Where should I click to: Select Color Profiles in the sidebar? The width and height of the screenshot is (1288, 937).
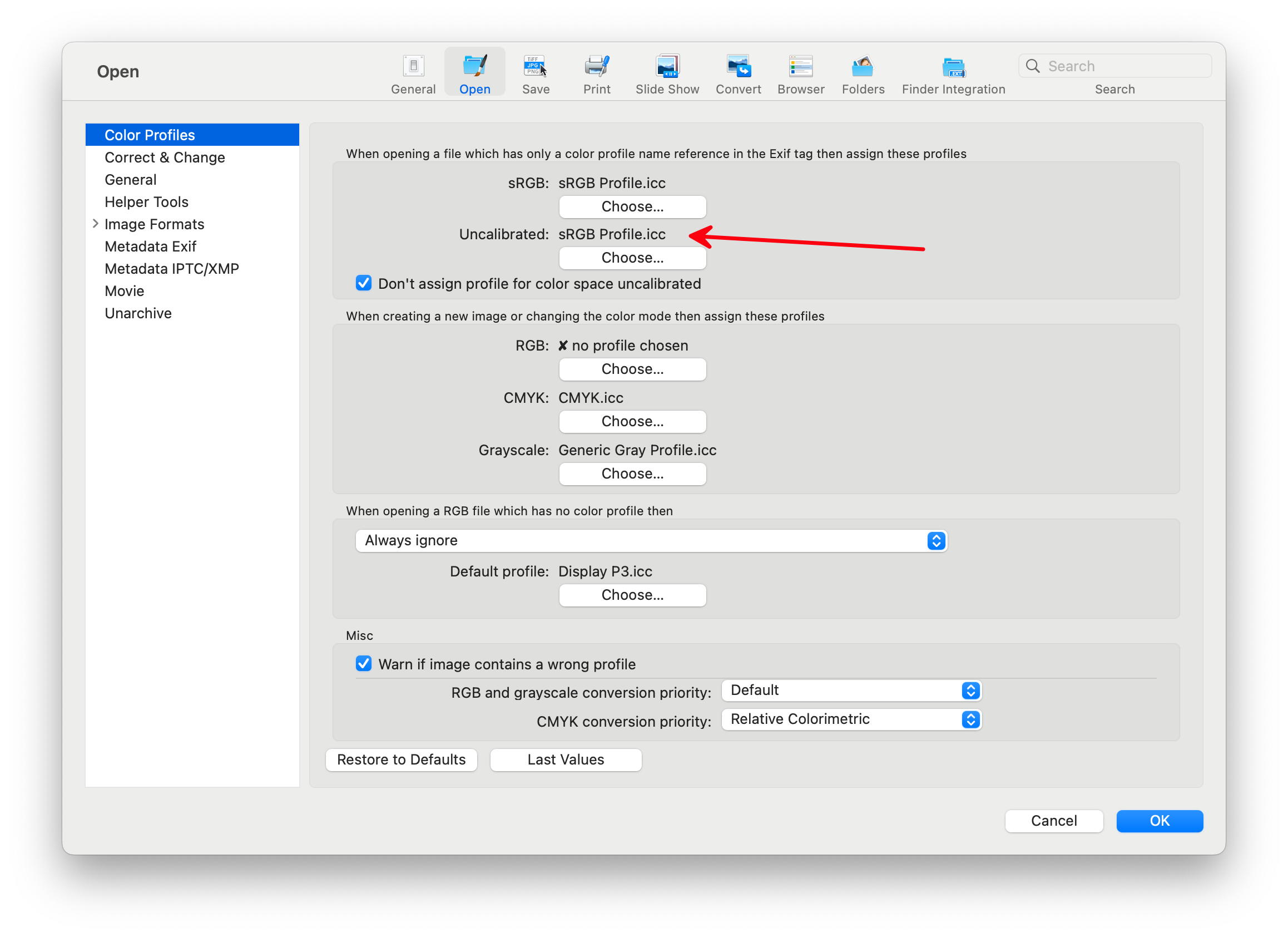(192, 135)
